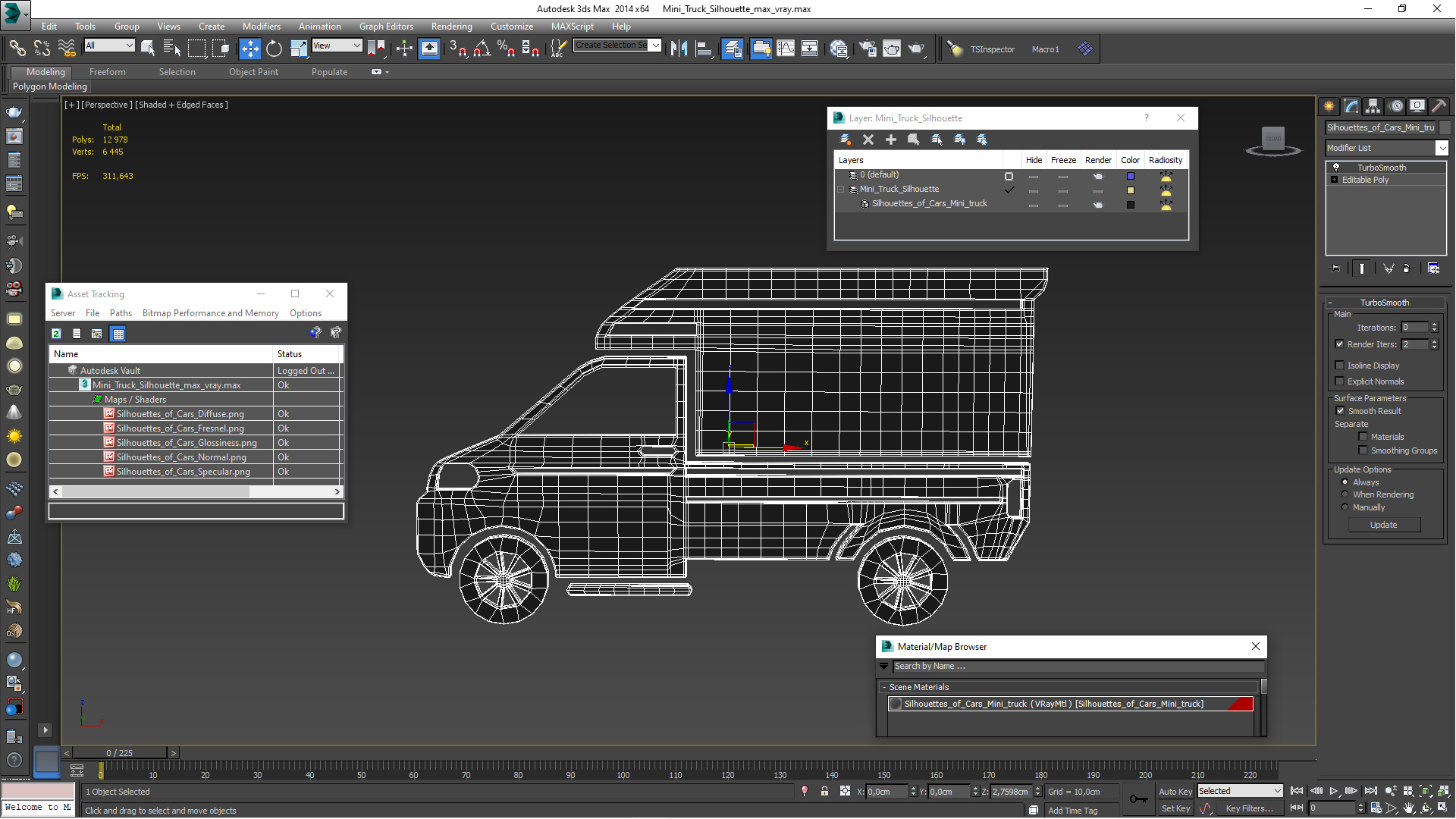Image resolution: width=1456 pixels, height=819 pixels.
Task: Enable the Explicit Normals checkbox
Action: coord(1339,381)
